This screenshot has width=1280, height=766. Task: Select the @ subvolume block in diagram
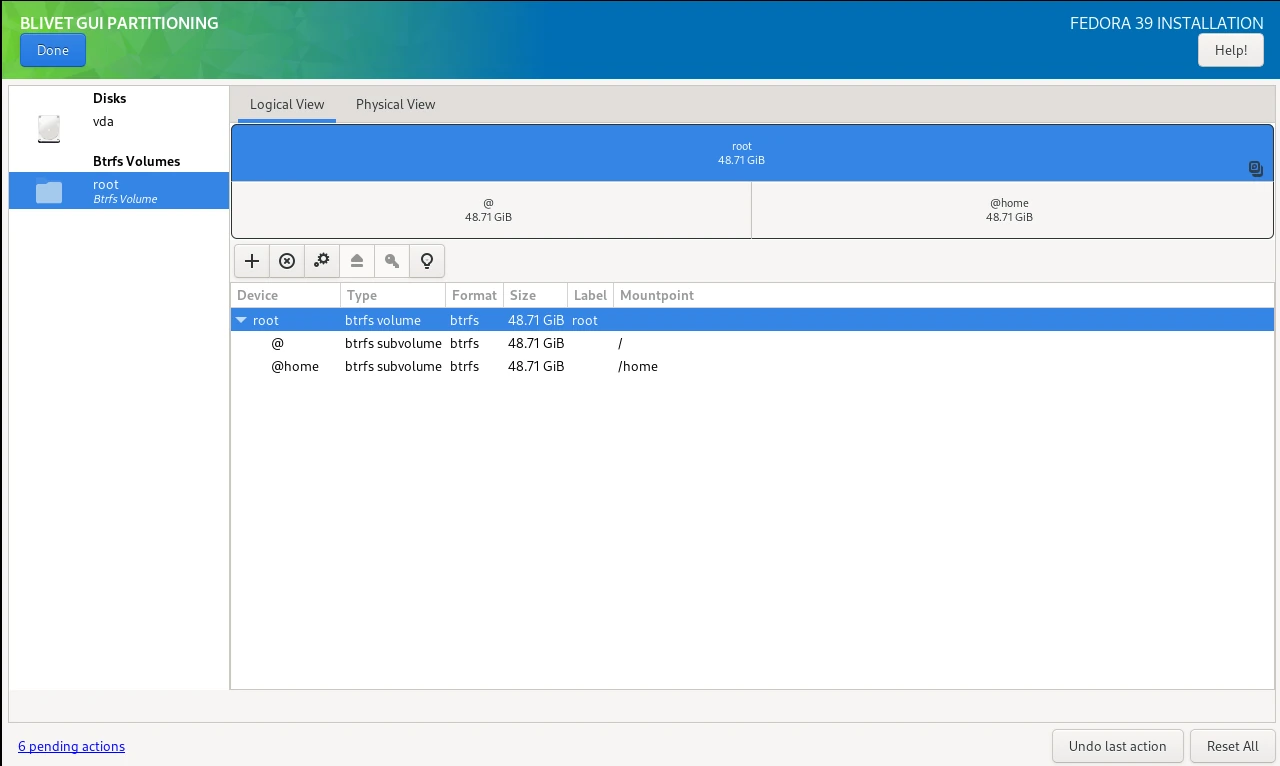[491, 210]
